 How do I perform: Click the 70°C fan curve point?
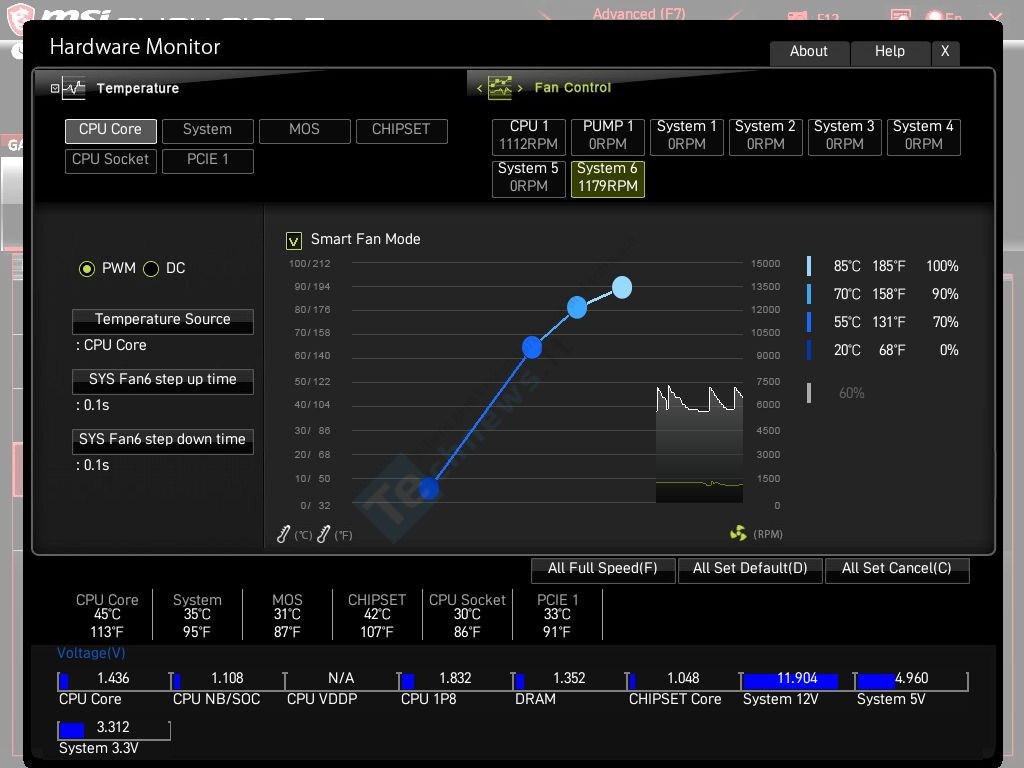point(577,307)
